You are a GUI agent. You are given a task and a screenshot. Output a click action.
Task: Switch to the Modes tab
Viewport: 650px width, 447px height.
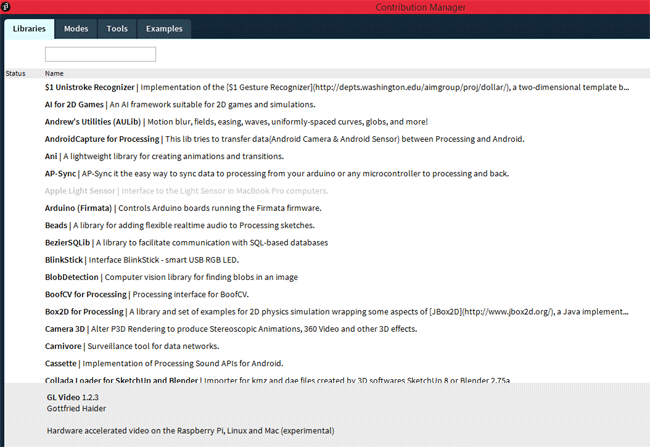[76, 29]
